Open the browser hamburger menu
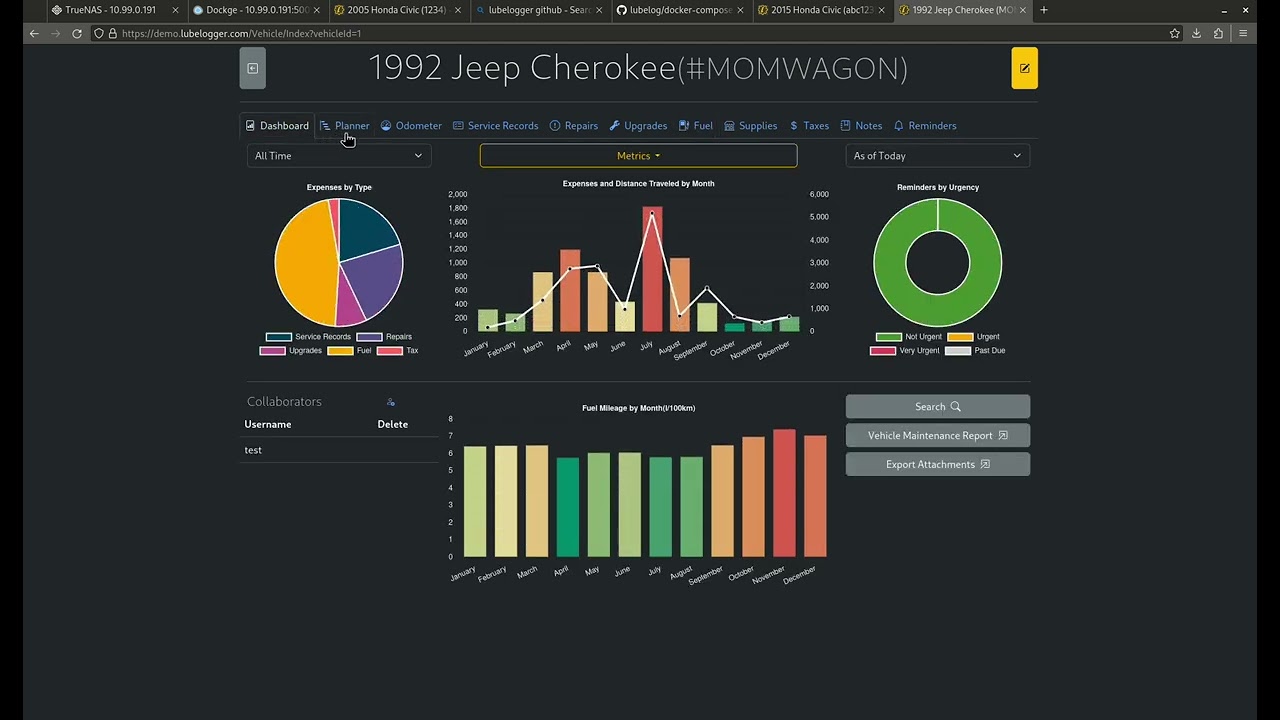The height and width of the screenshot is (720, 1280). click(x=1243, y=33)
